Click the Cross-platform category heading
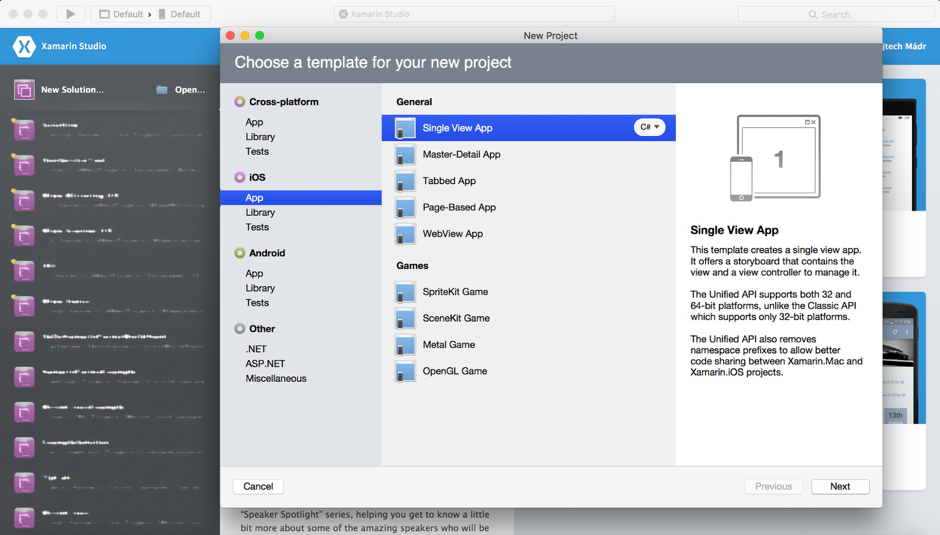The width and height of the screenshot is (940, 535). point(284,101)
